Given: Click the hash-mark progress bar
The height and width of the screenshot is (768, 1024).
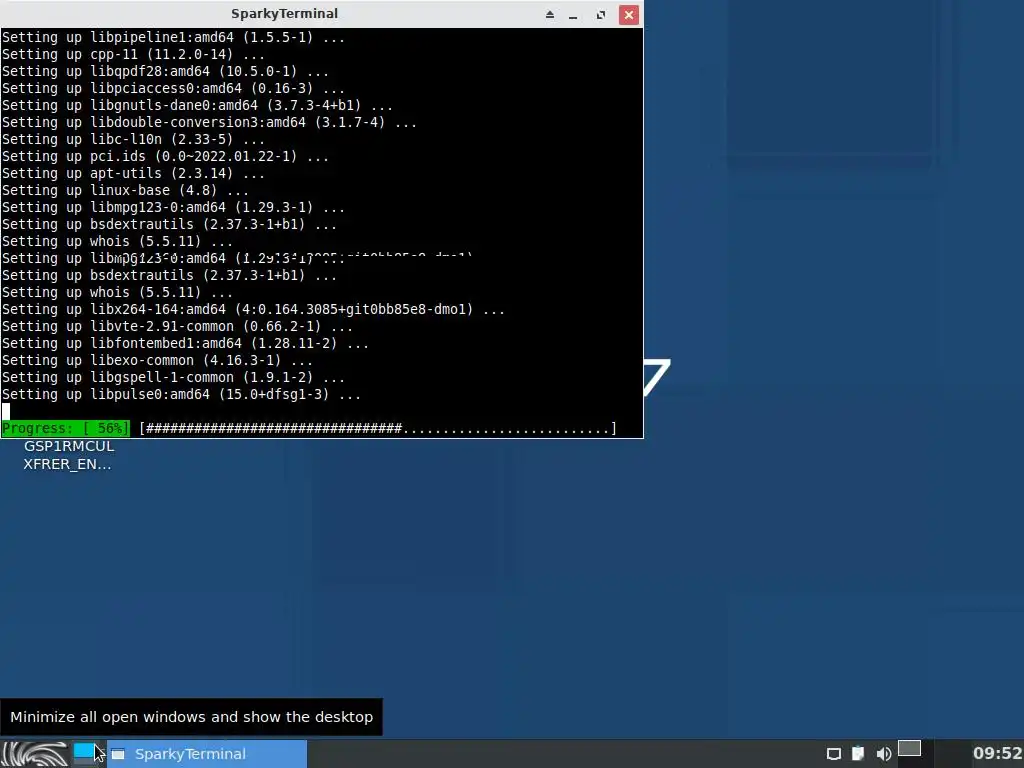Looking at the screenshot, I should point(378,428).
